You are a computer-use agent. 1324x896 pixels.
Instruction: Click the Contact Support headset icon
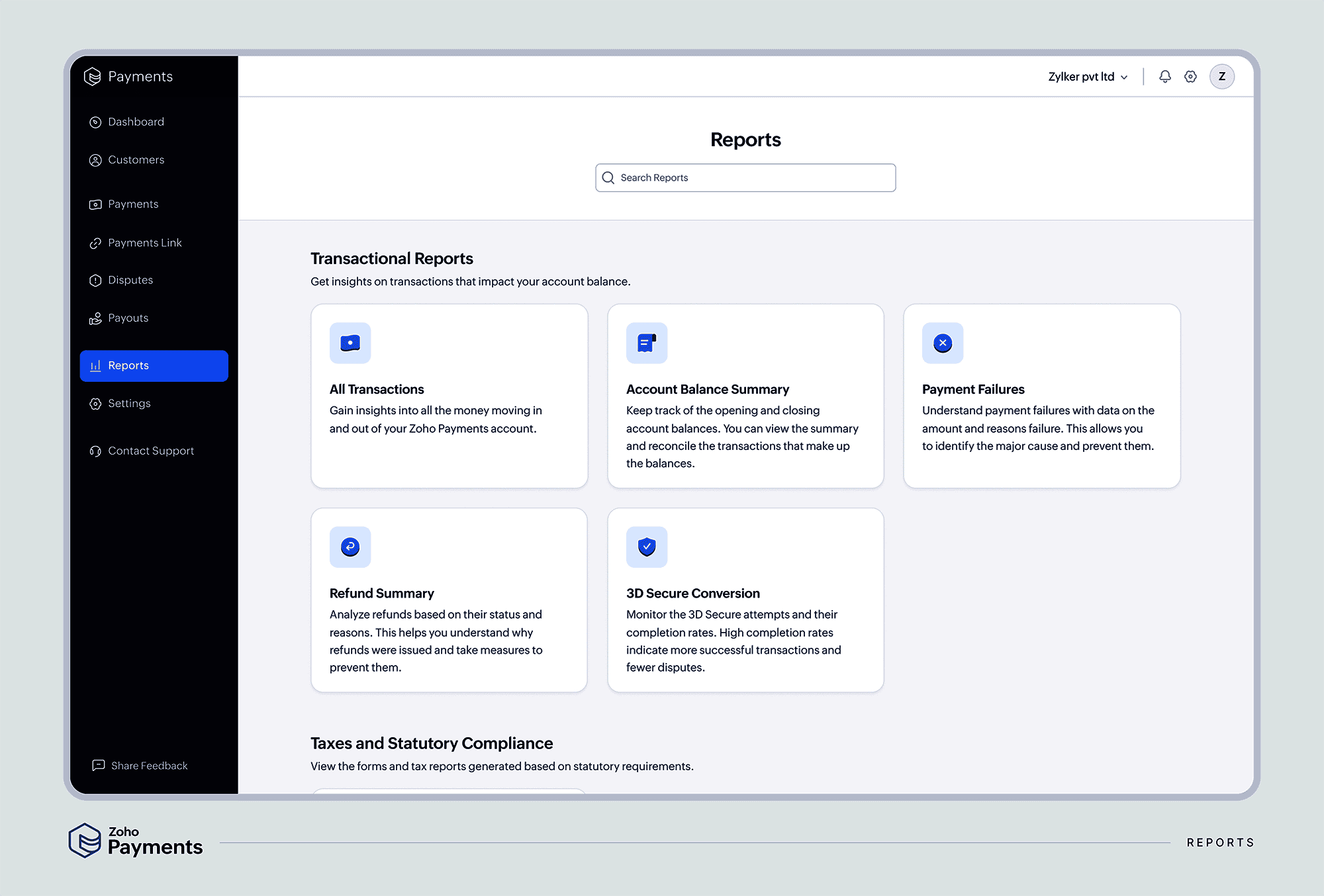pos(95,451)
